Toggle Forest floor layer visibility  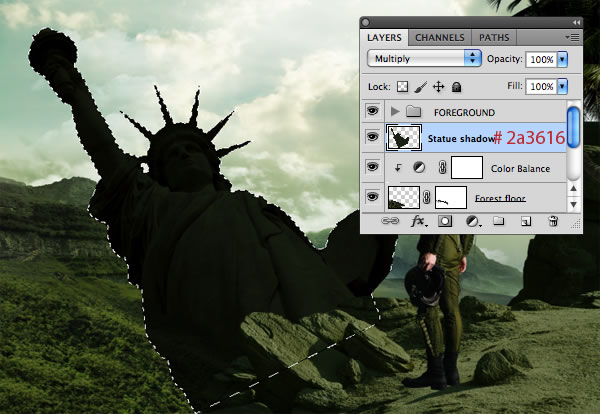coord(372,197)
